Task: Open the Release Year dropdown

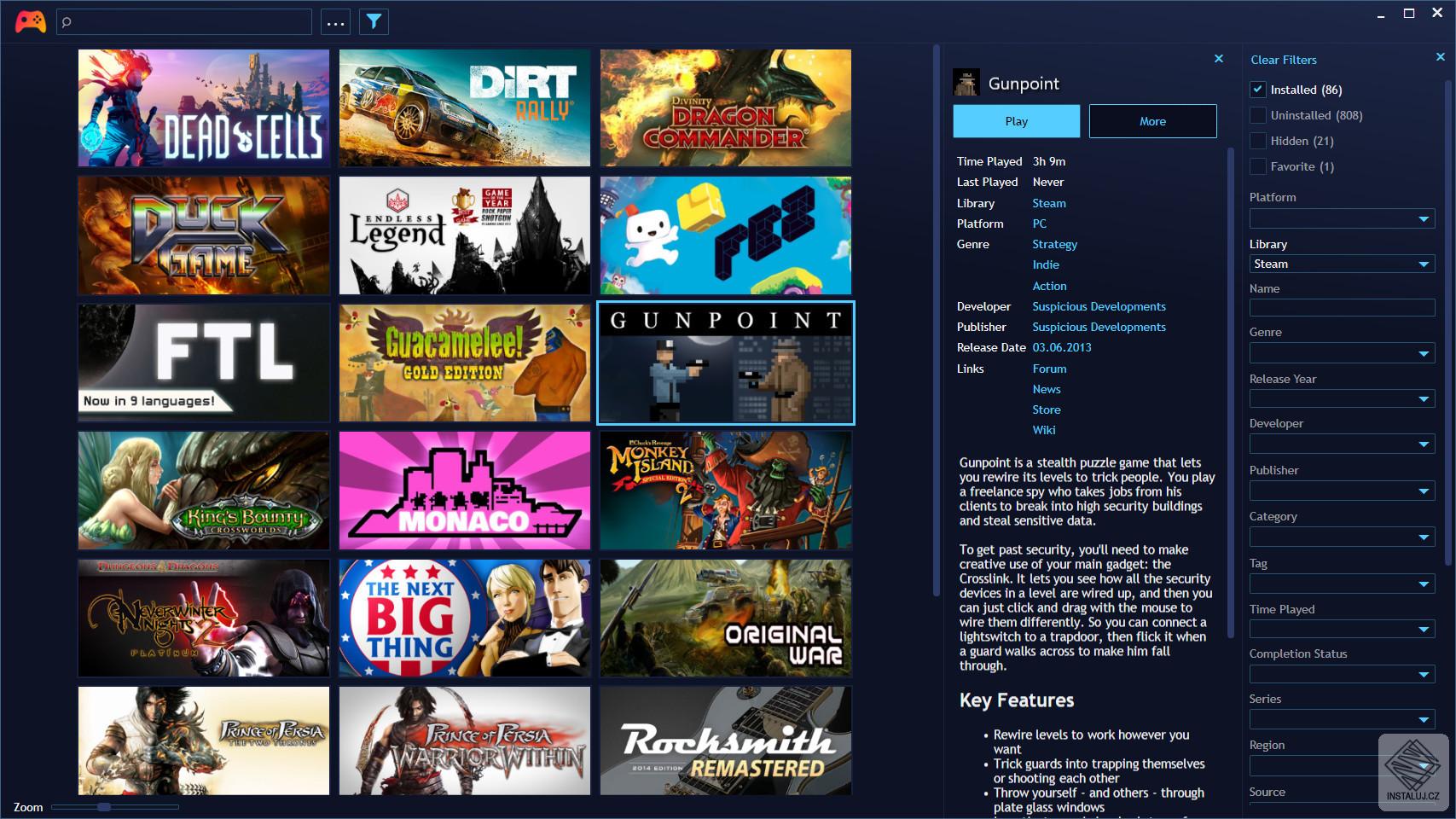Action: point(1342,399)
